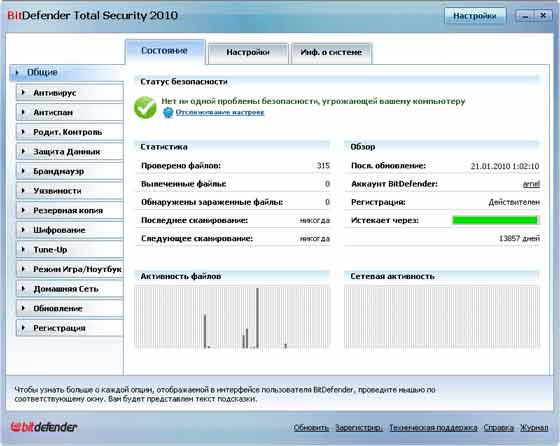Open the Журнал link
Screen dimensions: 560x446
(x=534, y=427)
